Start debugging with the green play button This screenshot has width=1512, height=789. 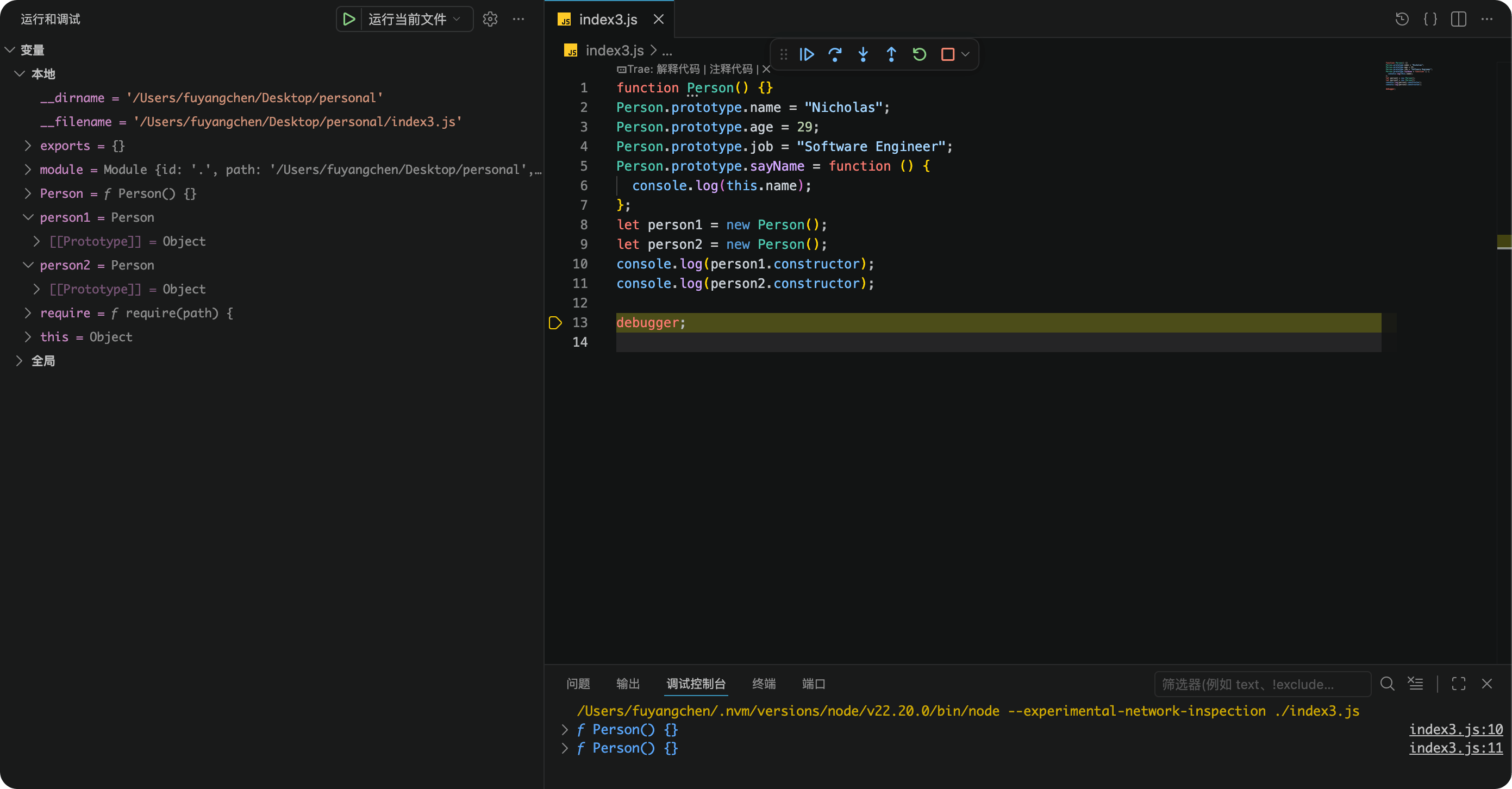pyautogui.click(x=349, y=20)
